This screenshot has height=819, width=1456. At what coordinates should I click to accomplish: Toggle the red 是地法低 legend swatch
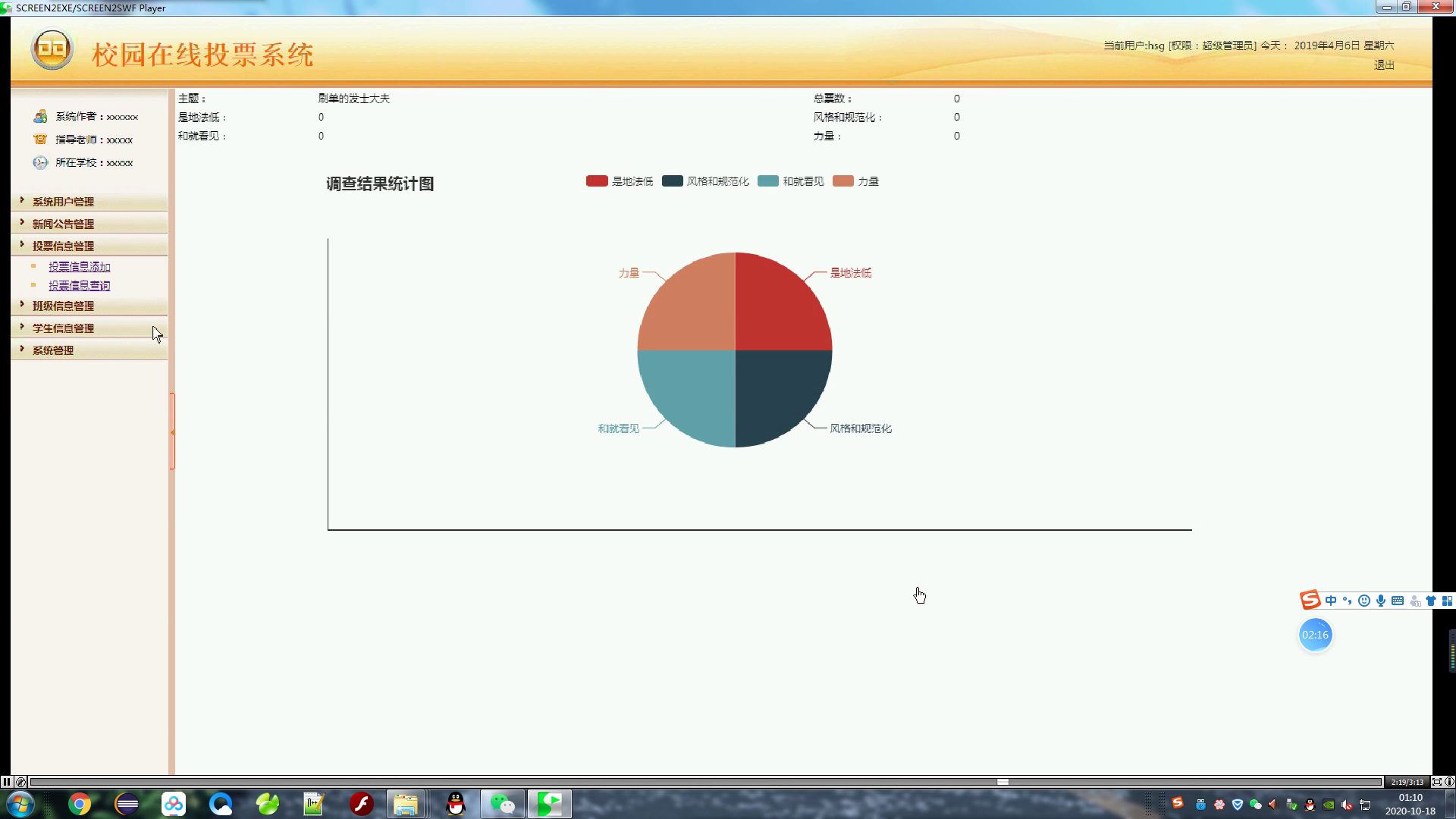[x=597, y=181]
